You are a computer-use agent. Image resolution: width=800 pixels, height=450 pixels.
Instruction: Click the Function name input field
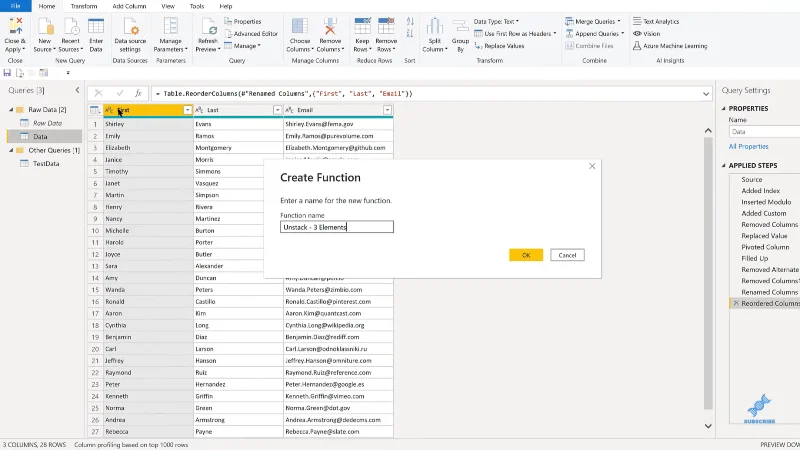point(337,227)
